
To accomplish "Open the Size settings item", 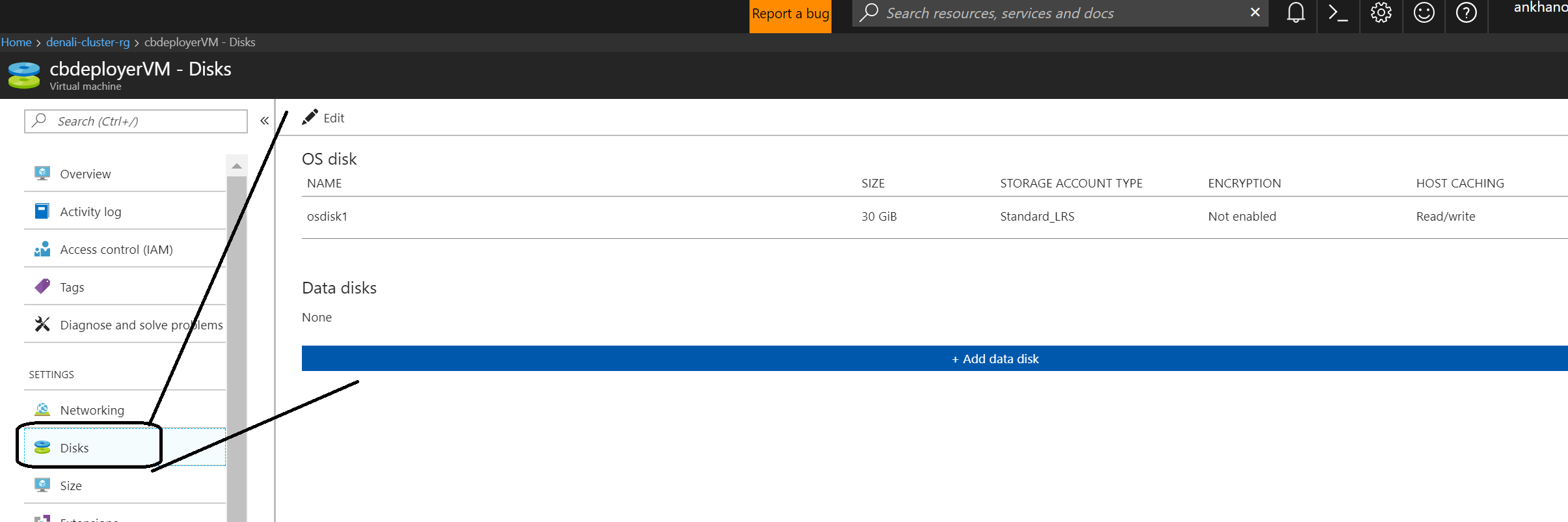I will tap(125, 486).
